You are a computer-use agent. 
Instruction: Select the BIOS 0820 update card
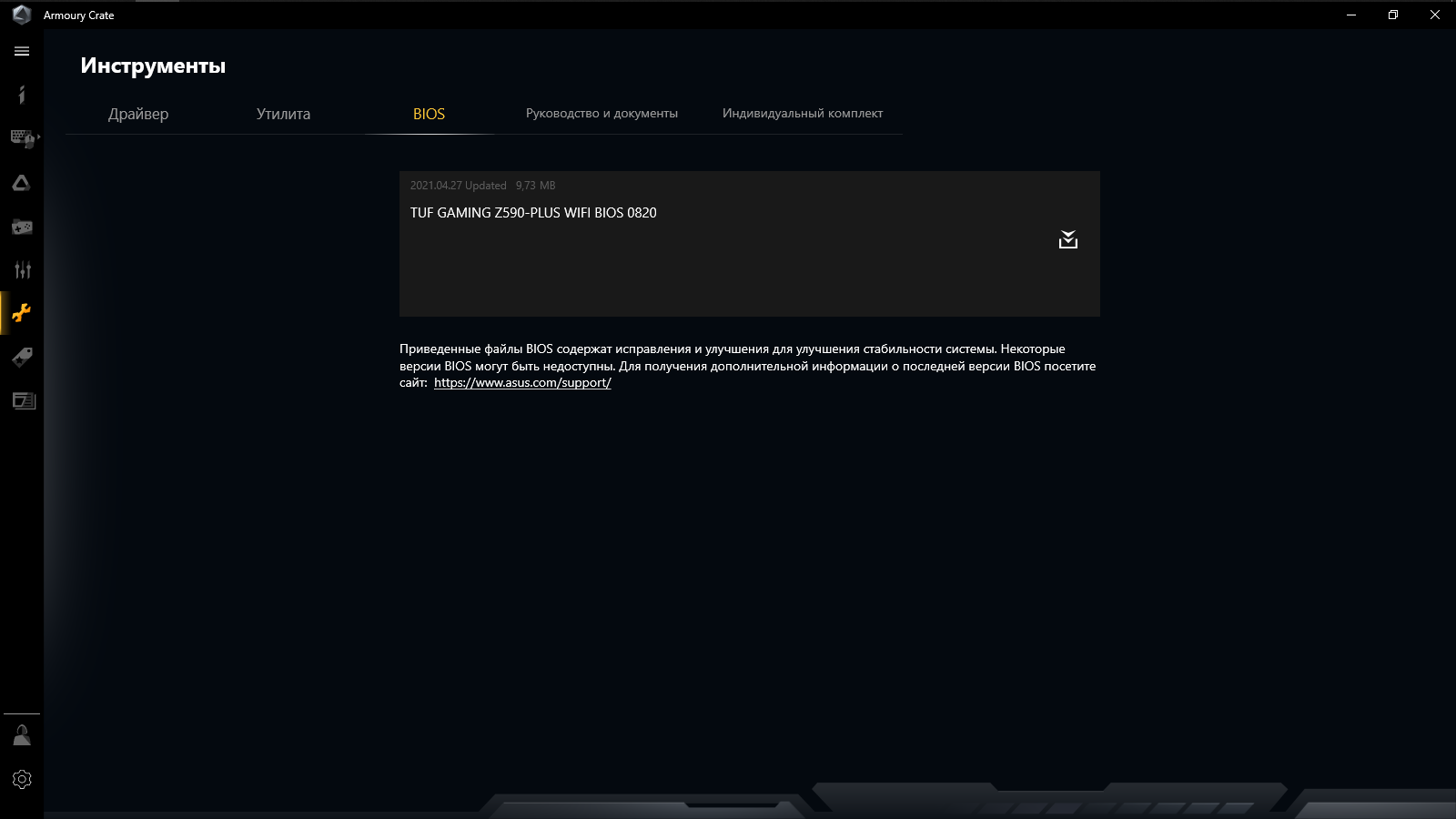(750, 244)
